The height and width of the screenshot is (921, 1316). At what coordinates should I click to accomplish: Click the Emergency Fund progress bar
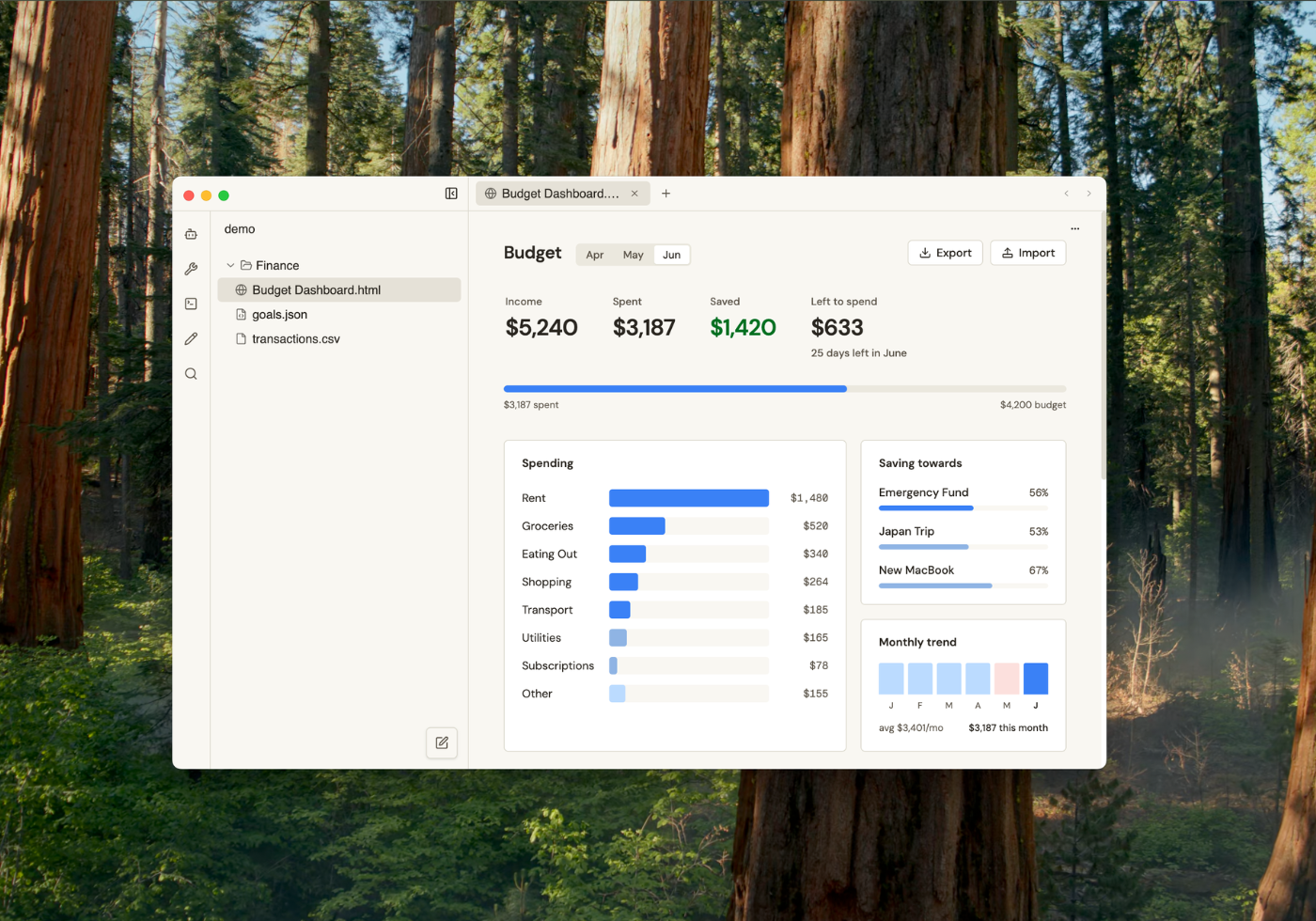pos(963,508)
